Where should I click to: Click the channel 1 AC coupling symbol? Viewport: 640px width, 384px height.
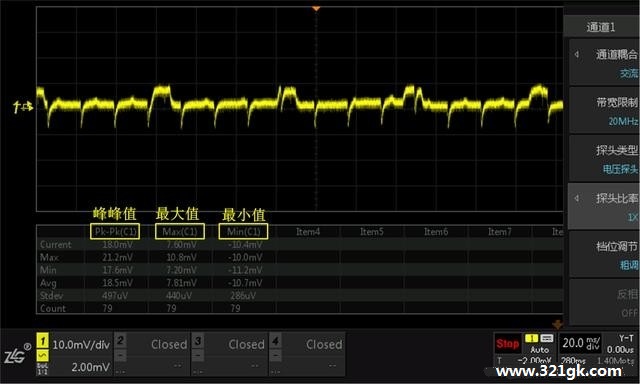click(42, 356)
